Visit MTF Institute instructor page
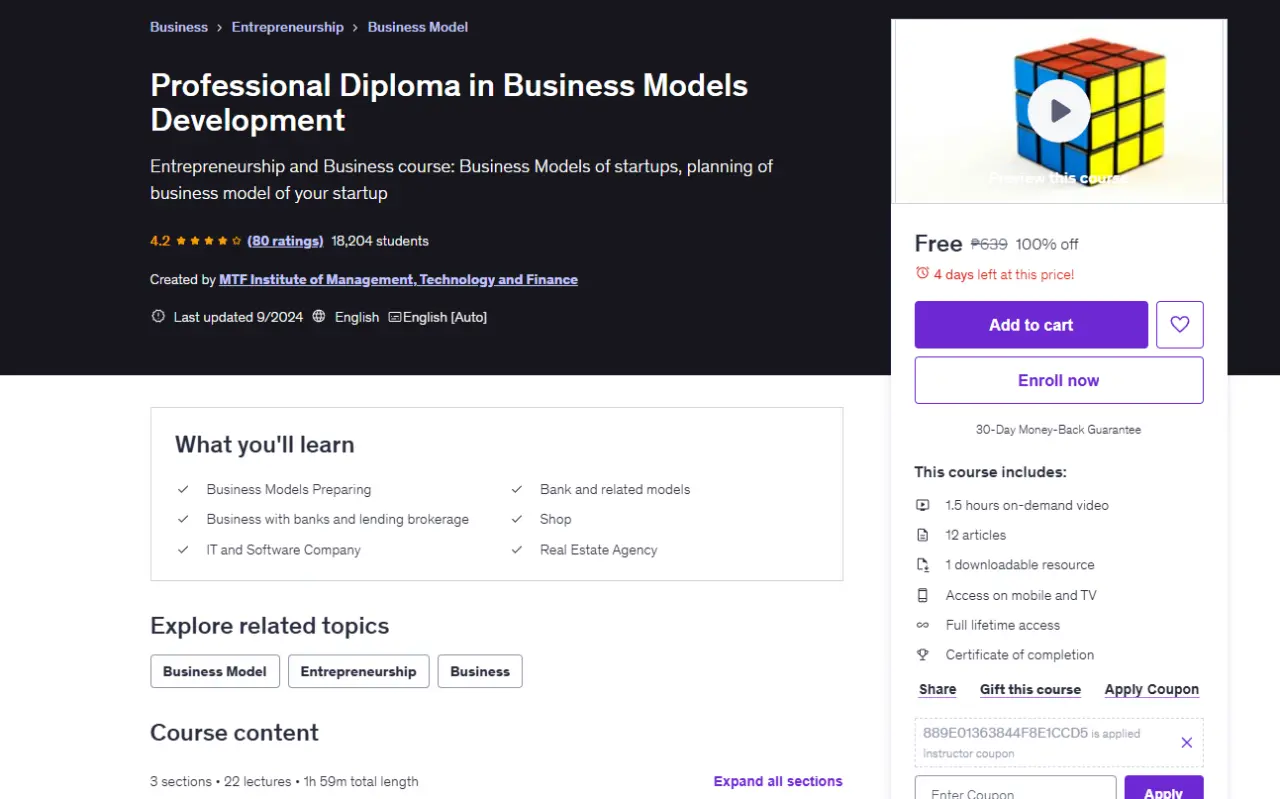Screen dimensions: 1280x799 (x=398, y=280)
